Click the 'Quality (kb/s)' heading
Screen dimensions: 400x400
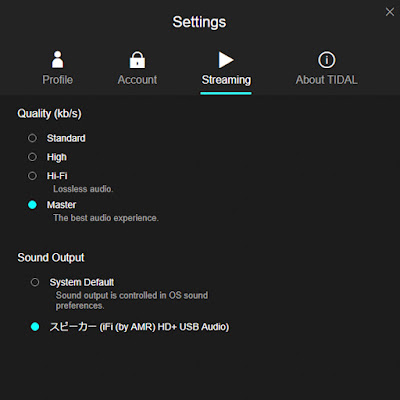(x=49, y=114)
